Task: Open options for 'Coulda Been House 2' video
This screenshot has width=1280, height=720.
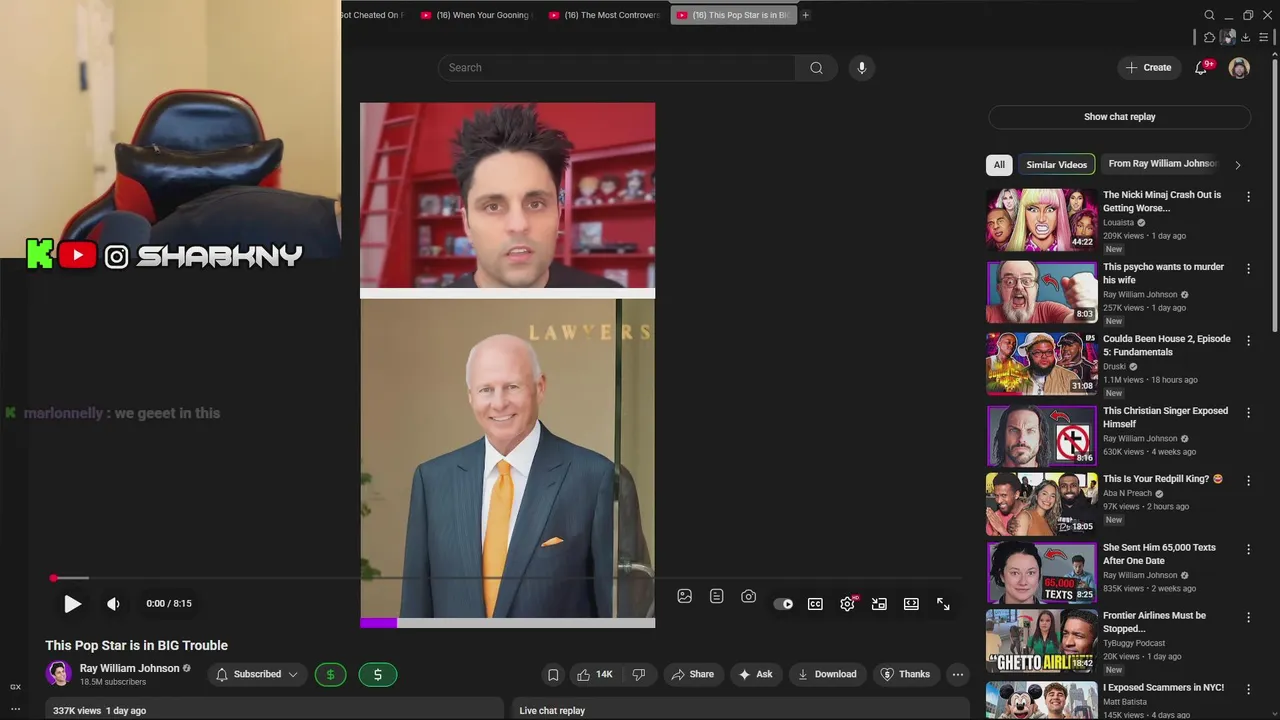Action: (x=1248, y=341)
